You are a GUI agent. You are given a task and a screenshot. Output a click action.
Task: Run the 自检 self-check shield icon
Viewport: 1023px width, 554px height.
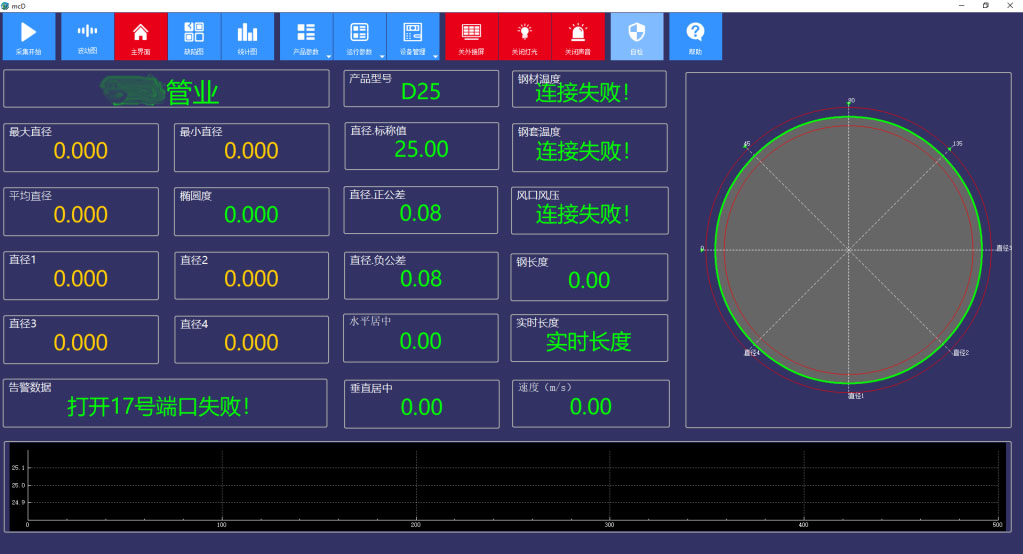tap(637, 36)
